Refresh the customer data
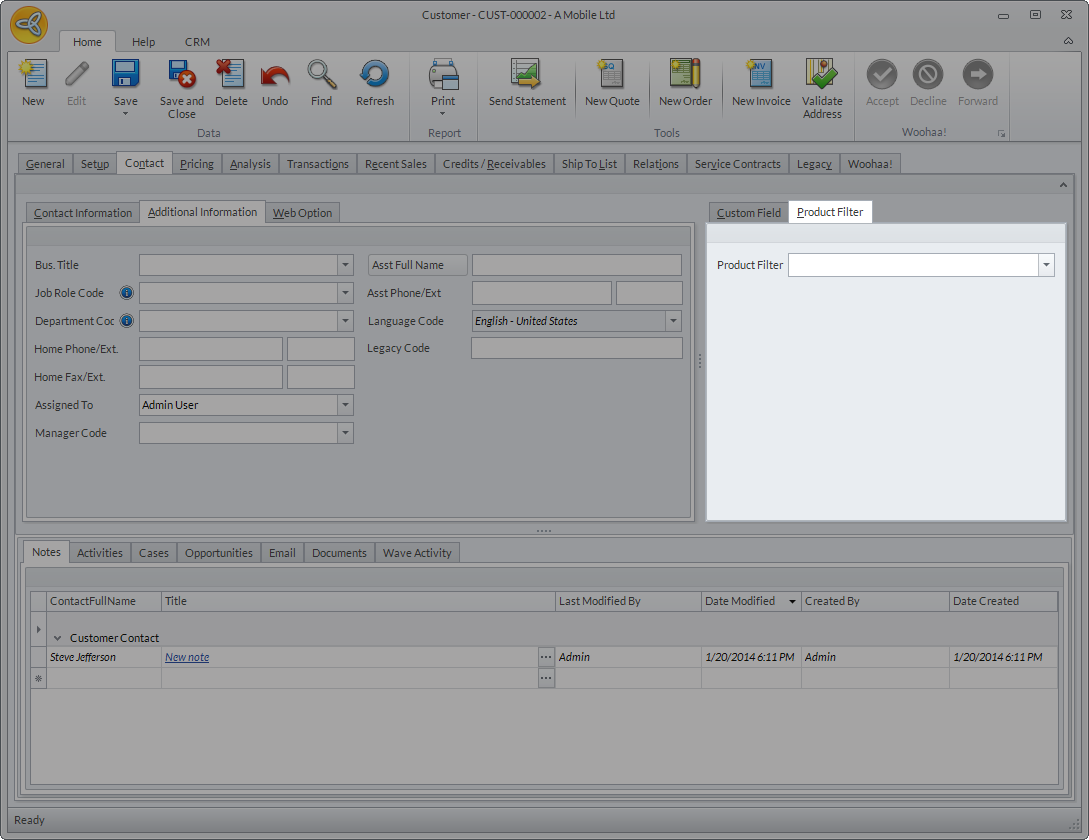Viewport: 1089px width, 840px height. 375,75
